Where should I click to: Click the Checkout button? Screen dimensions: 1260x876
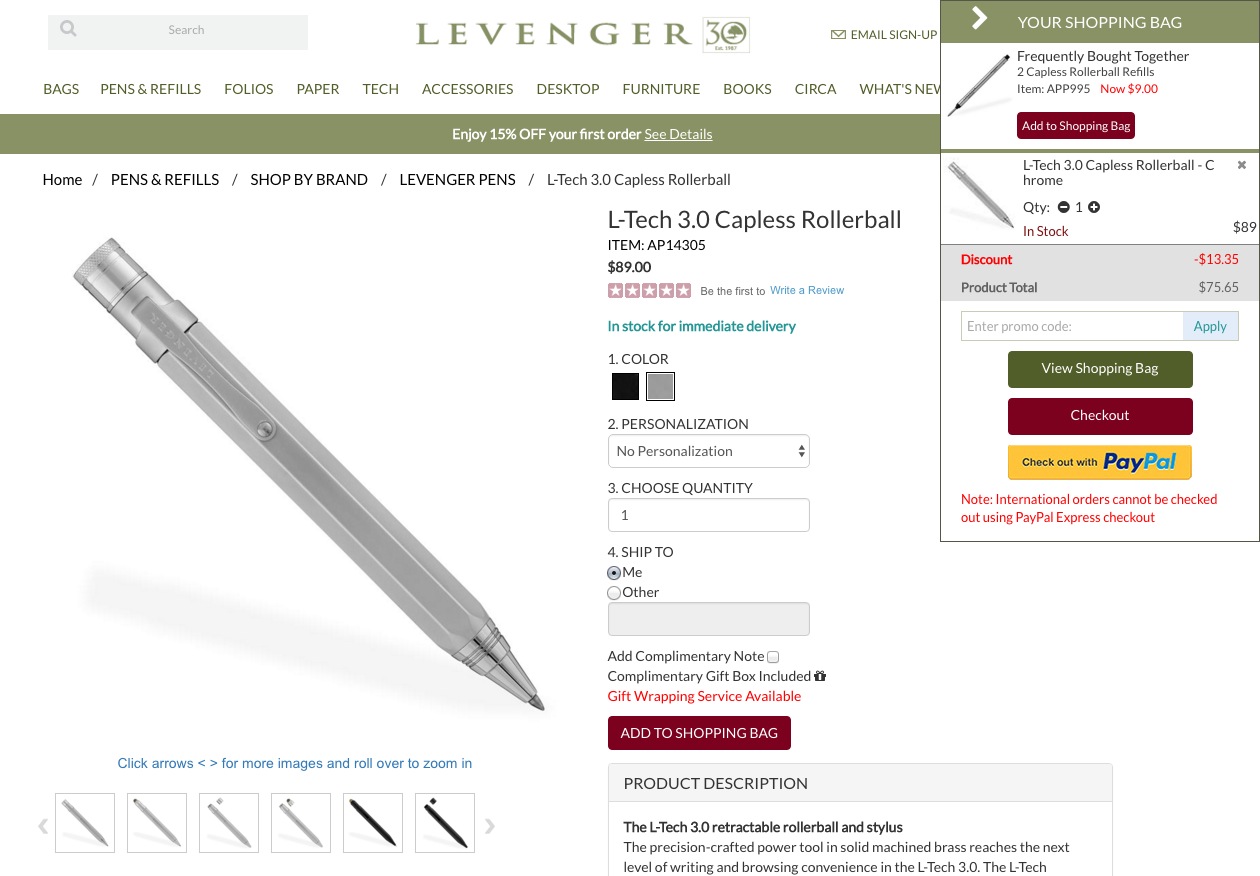coord(1100,416)
